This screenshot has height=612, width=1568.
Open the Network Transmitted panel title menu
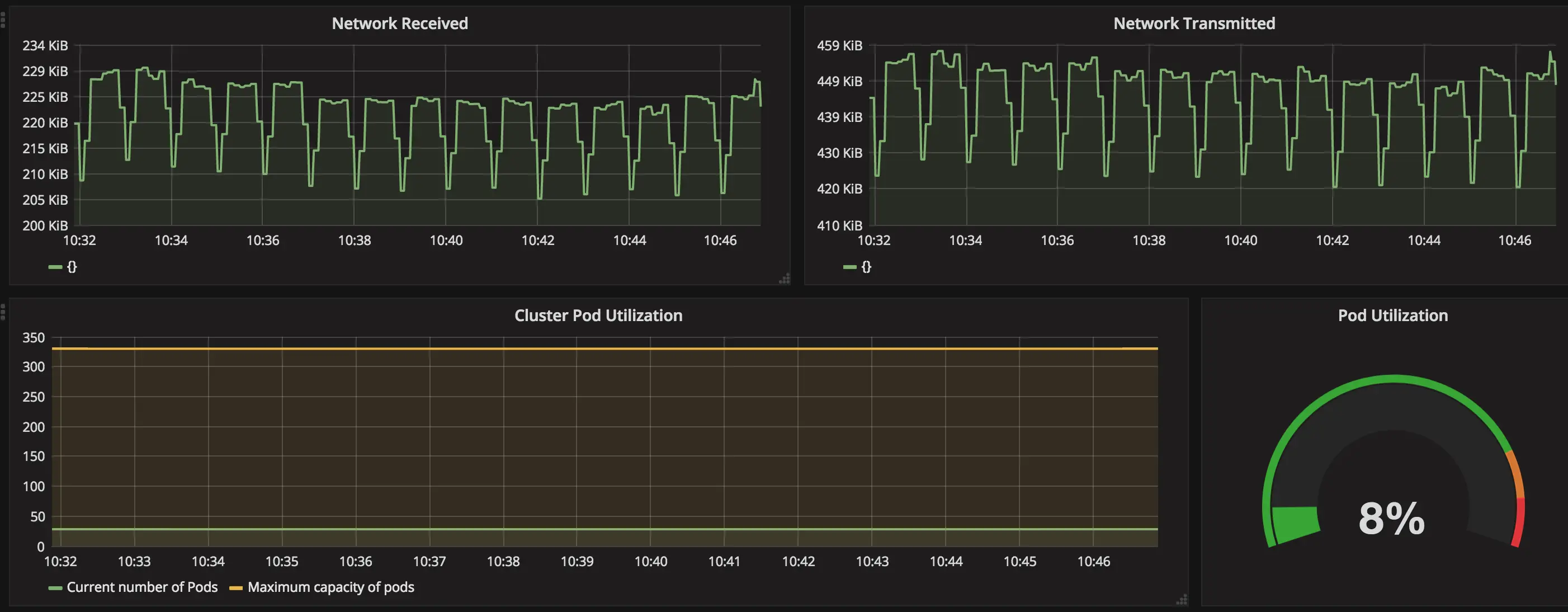click(1194, 23)
